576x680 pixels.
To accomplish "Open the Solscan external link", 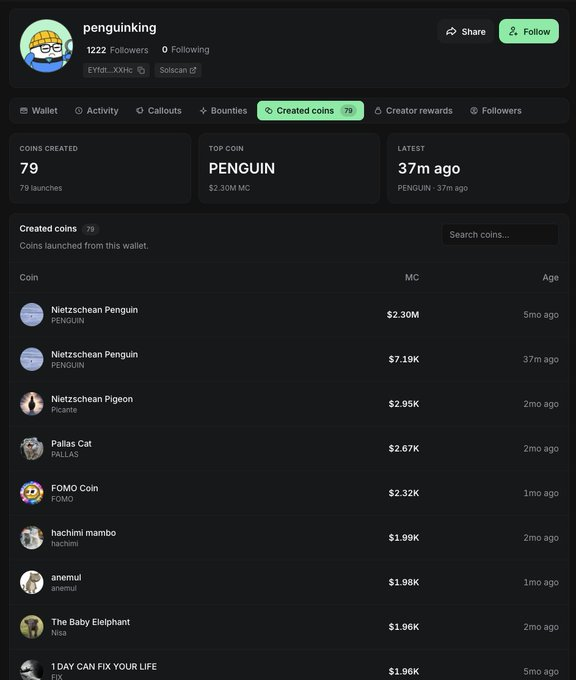I will (178, 70).
